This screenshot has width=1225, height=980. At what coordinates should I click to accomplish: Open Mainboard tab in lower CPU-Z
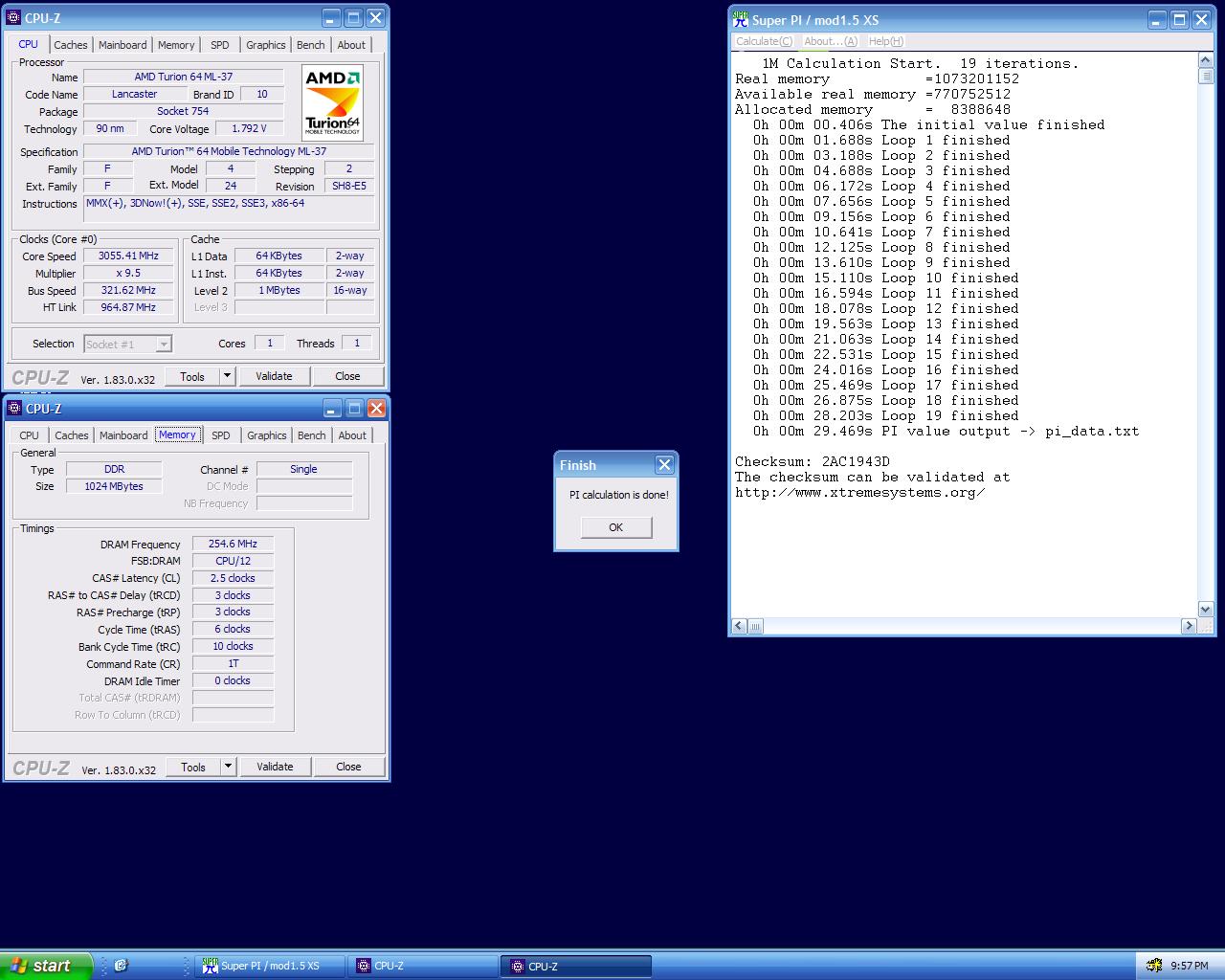coord(123,435)
